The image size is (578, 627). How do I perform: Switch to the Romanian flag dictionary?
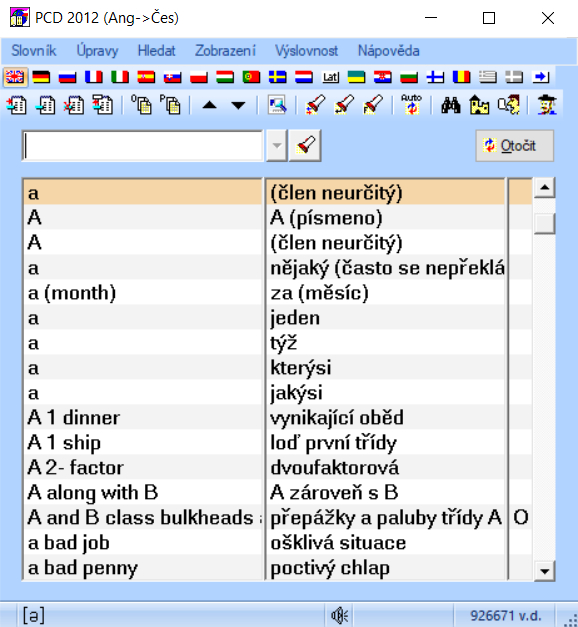(461, 77)
